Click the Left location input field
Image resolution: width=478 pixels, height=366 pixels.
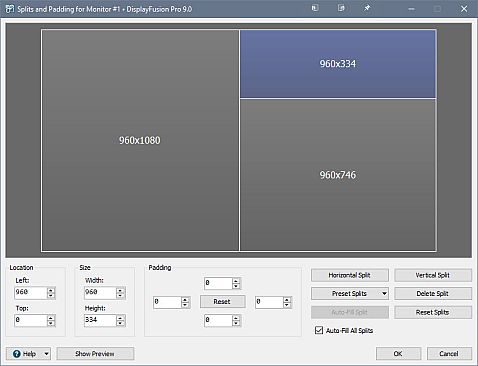[x=31, y=293]
